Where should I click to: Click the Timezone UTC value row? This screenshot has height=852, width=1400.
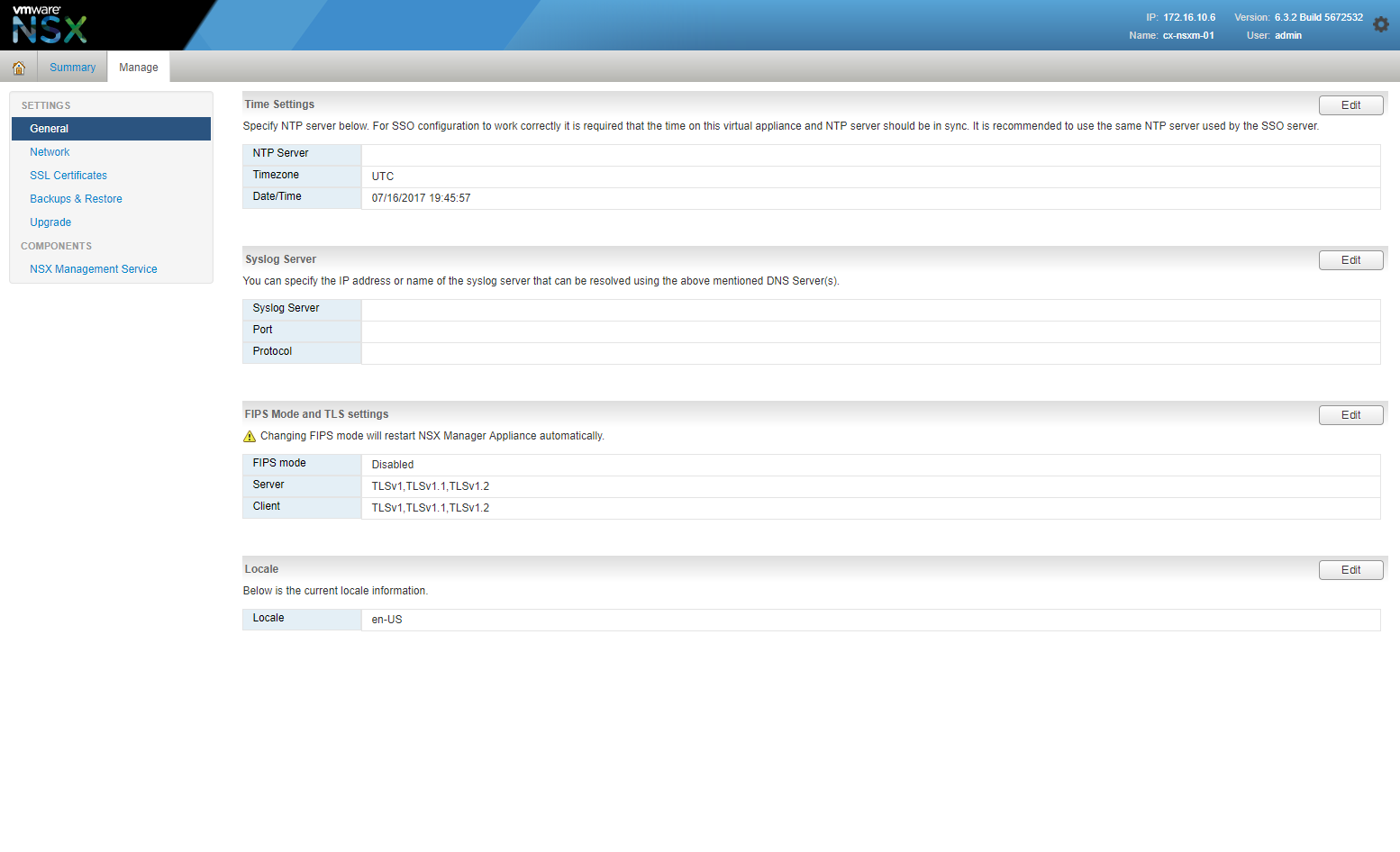[869, 177]
